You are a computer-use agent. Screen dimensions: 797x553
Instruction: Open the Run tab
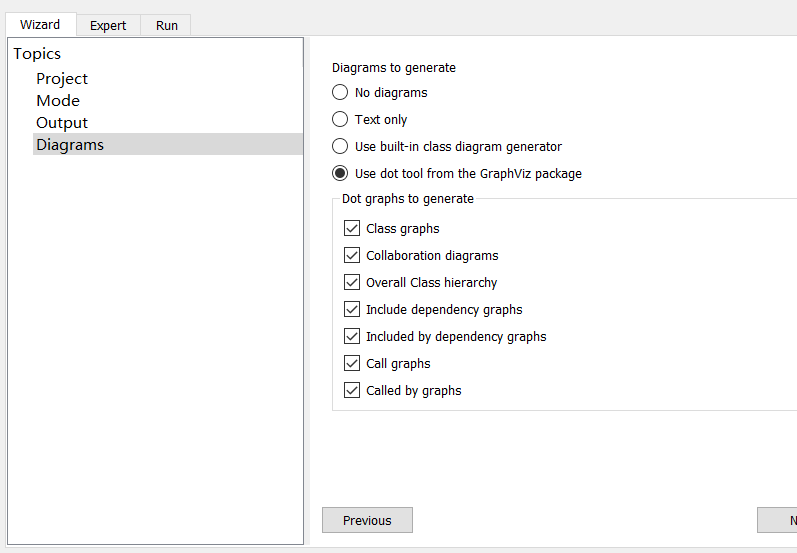[x=167, y=26]
